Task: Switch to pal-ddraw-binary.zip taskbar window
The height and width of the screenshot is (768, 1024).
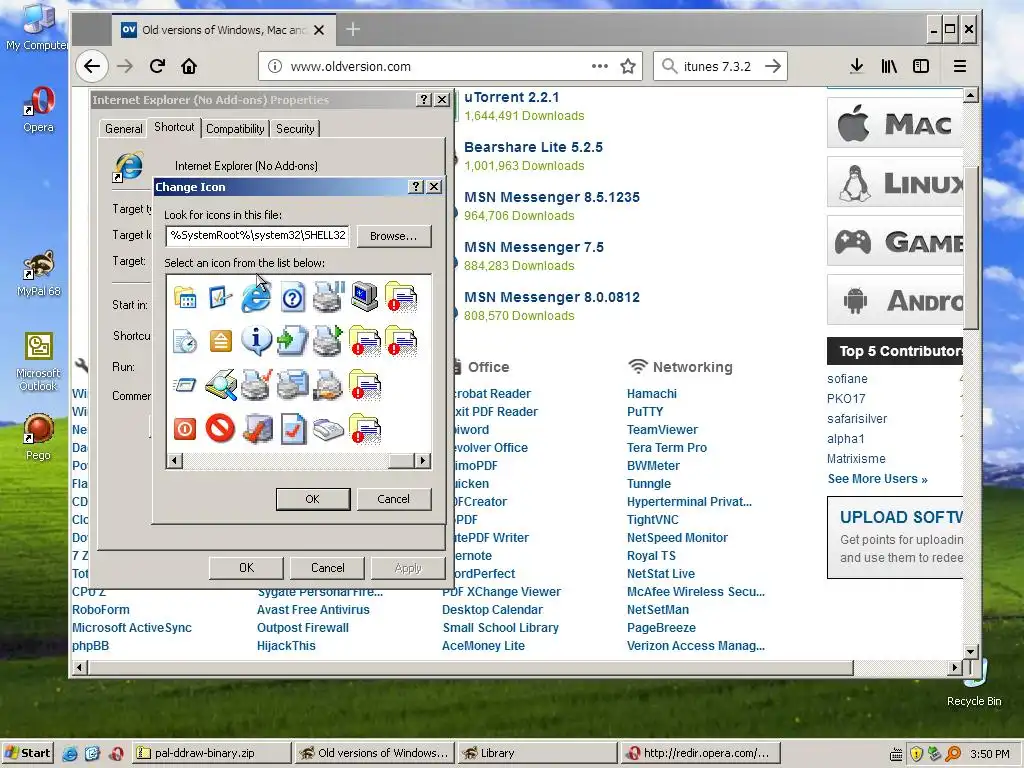Action: click(x=211, y=753)
